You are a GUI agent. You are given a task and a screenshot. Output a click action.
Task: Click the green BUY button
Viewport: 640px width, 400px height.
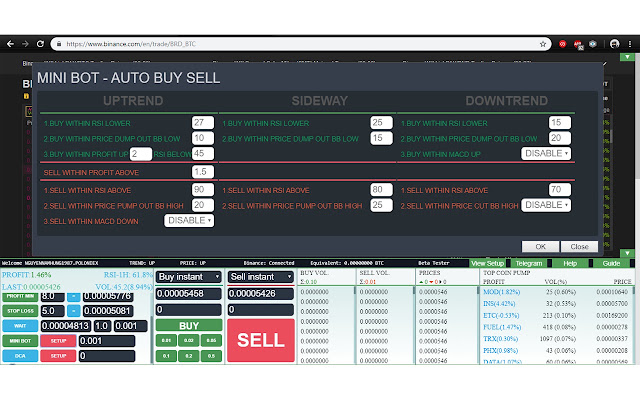[x=189, y=325]
